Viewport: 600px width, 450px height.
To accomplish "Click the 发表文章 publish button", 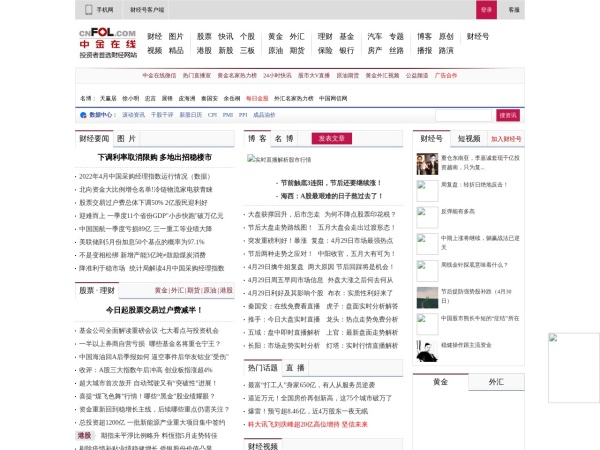I will 332,139.
